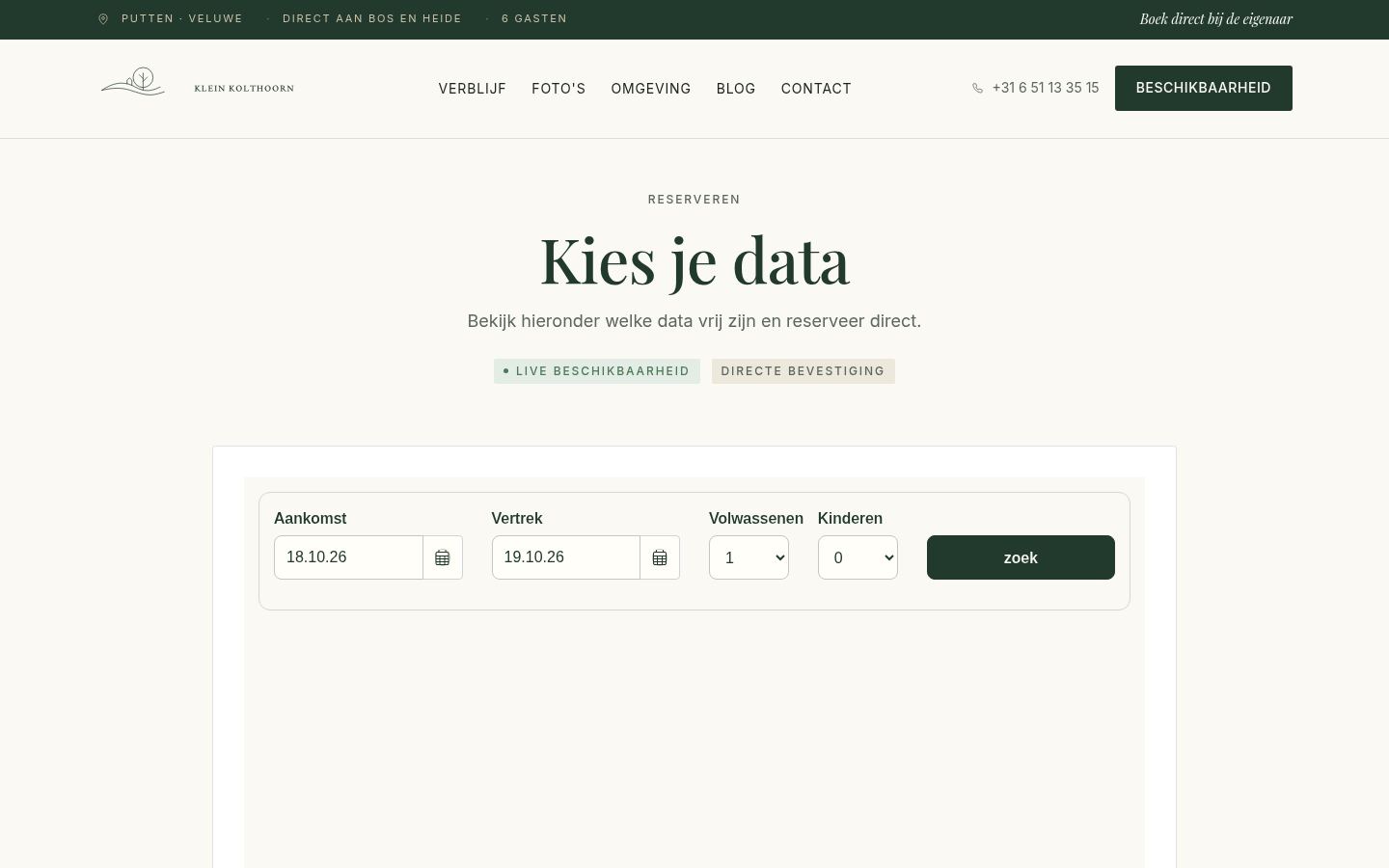Click the Volwassenen field label
Screen dimensions: 1389x868
click(x=756, y=519)
